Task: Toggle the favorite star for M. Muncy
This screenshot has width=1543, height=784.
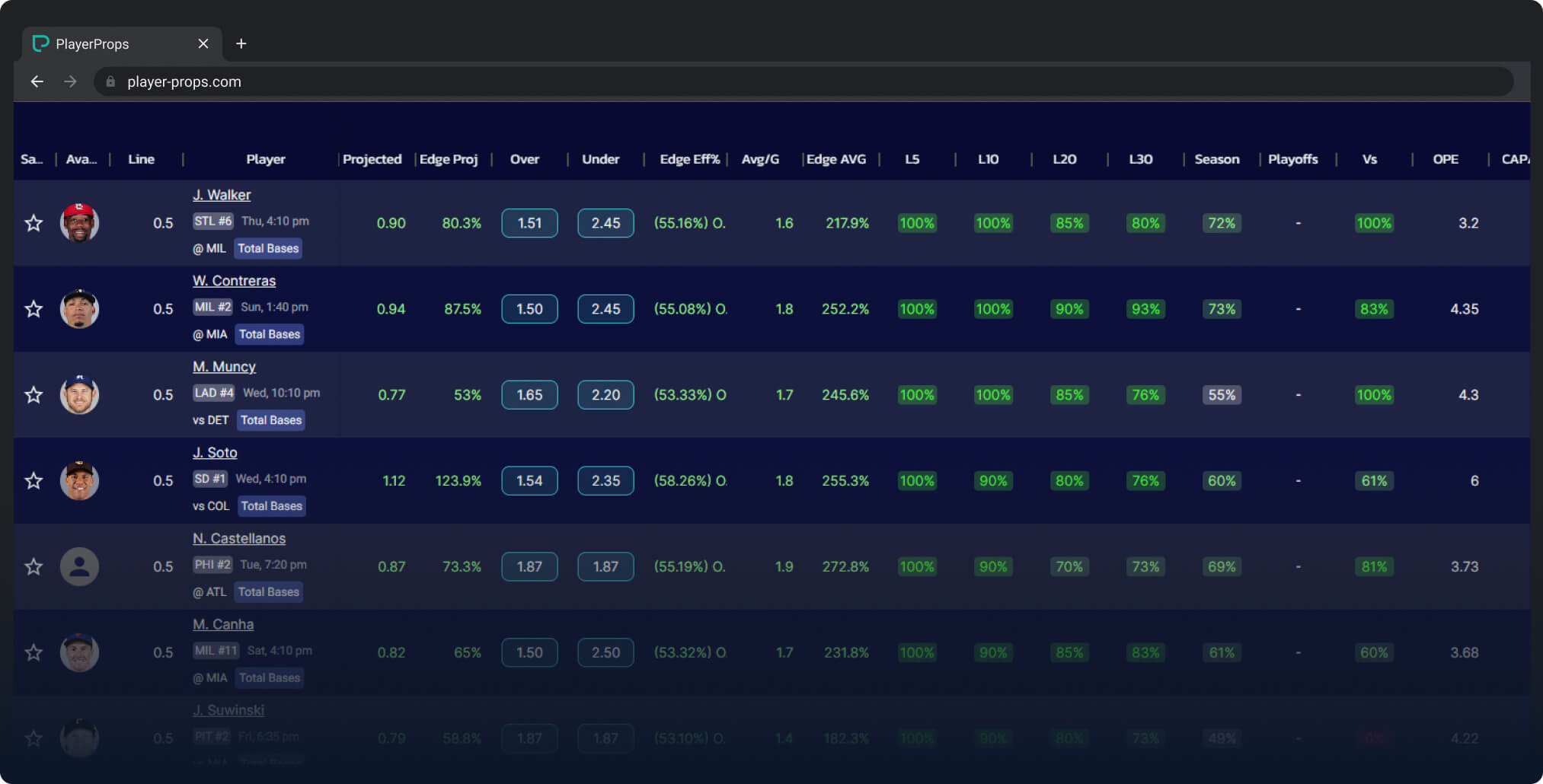Action: tap(34, 395)
